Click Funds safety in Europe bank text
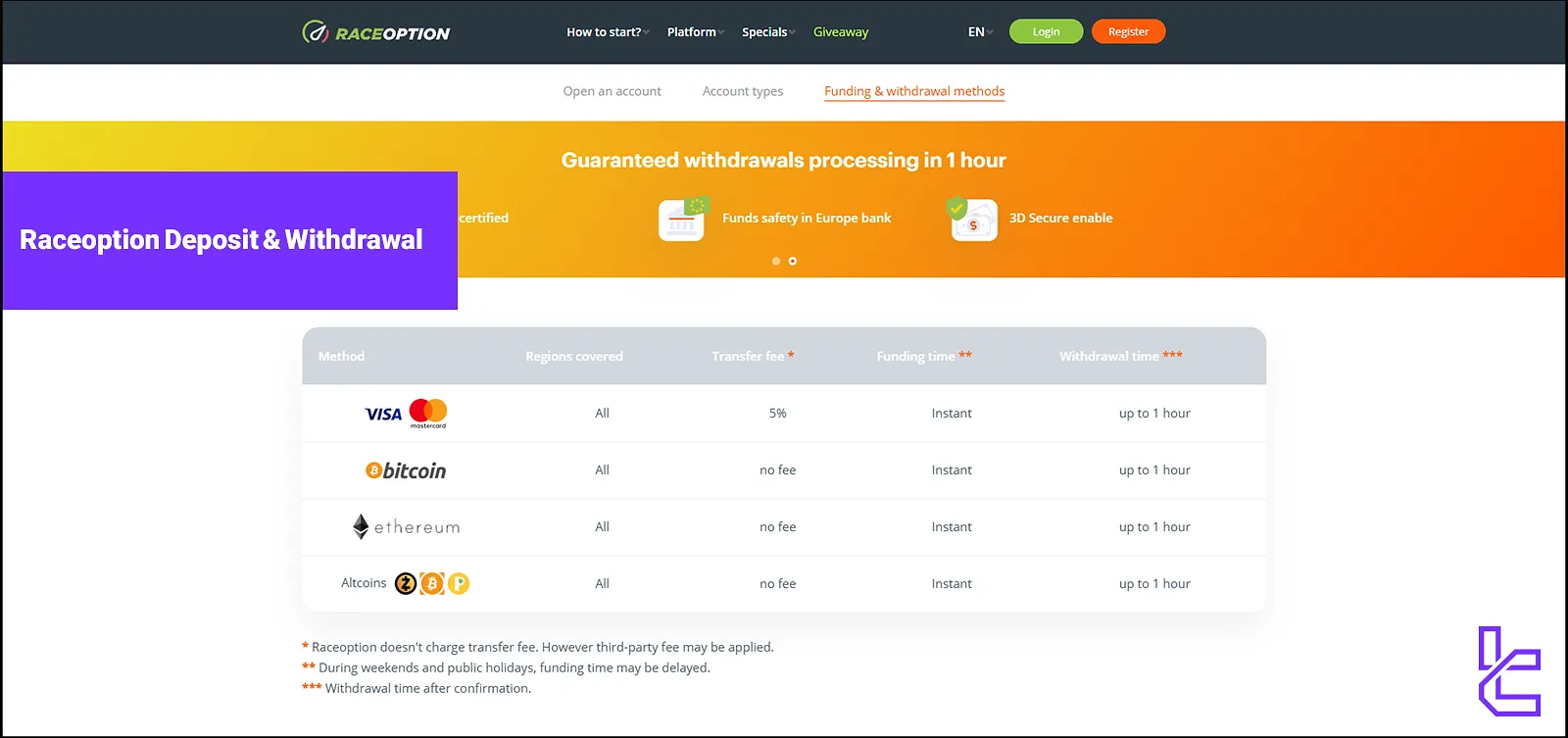The image size is (1568, 738). 807,219
